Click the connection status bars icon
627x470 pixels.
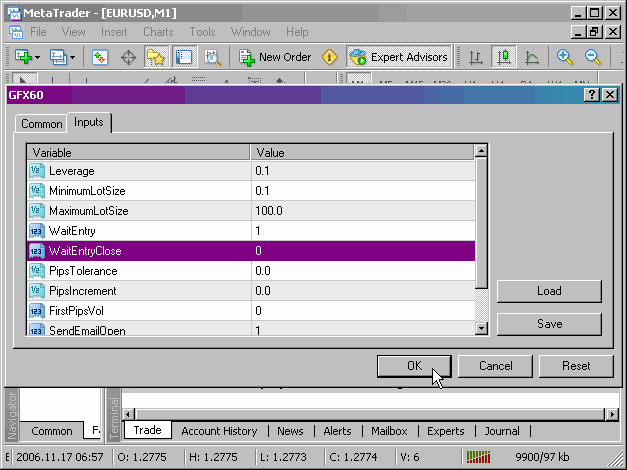pos(478,457)
